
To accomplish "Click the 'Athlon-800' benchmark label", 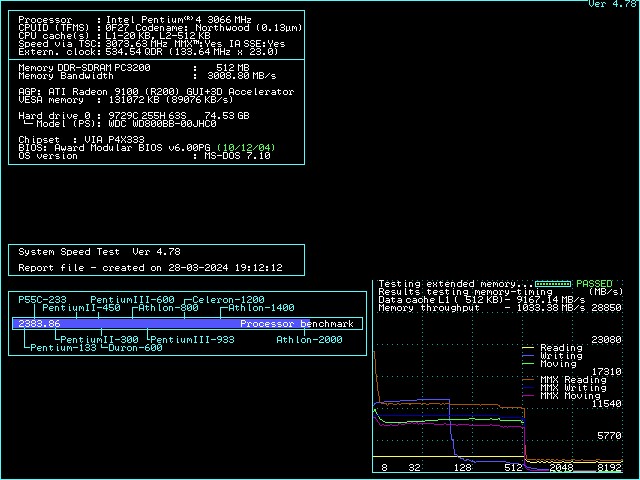I will (168, 308).
